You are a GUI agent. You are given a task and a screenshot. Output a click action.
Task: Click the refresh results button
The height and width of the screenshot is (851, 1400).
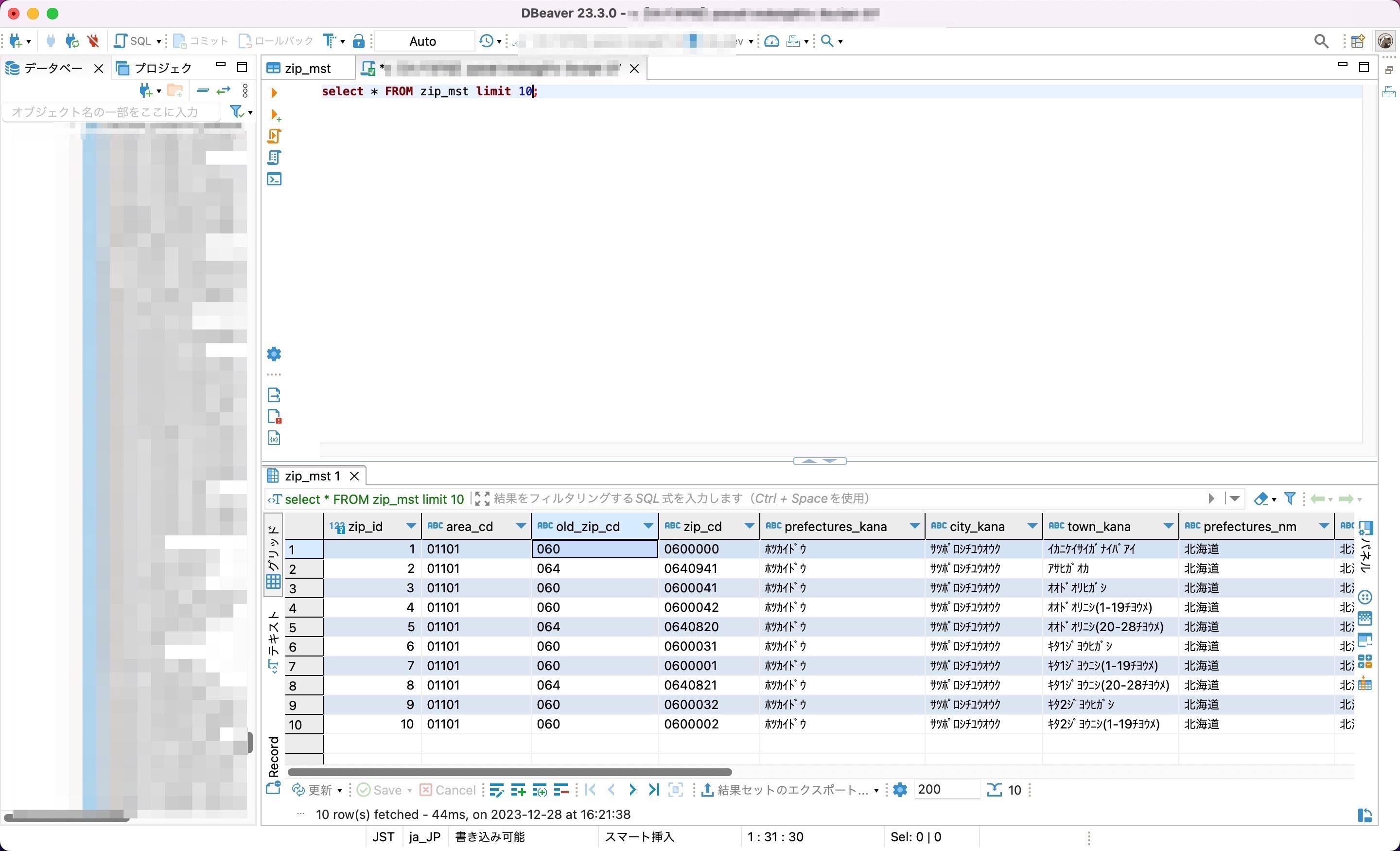(312, 790)
